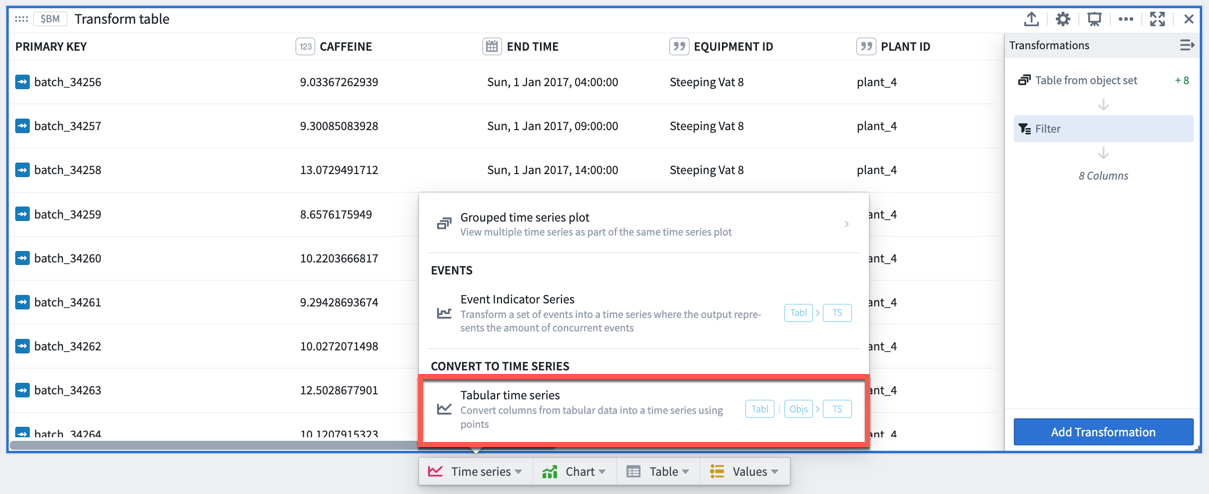
Task: Click the CAFFEINE column header
Action: (346, 46)
